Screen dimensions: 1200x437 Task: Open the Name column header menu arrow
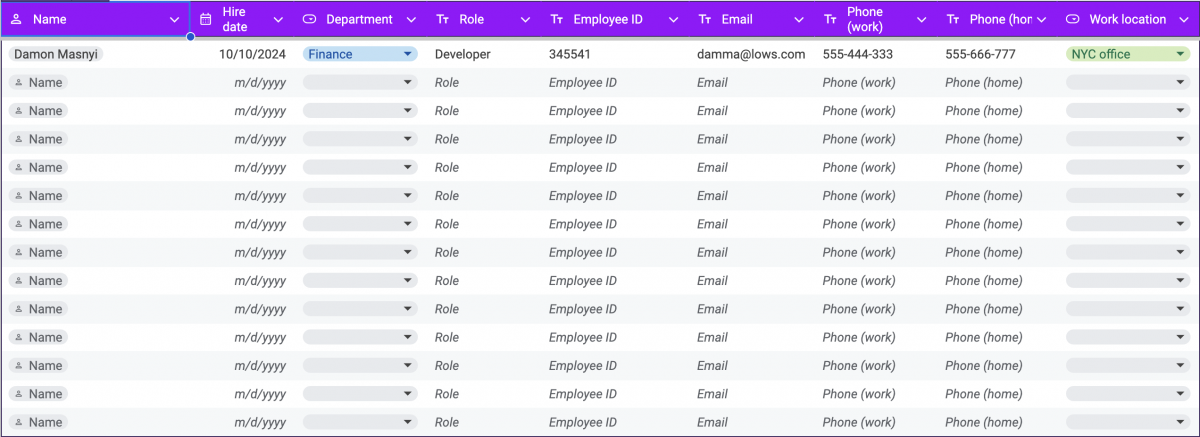(x=176, y=19)
